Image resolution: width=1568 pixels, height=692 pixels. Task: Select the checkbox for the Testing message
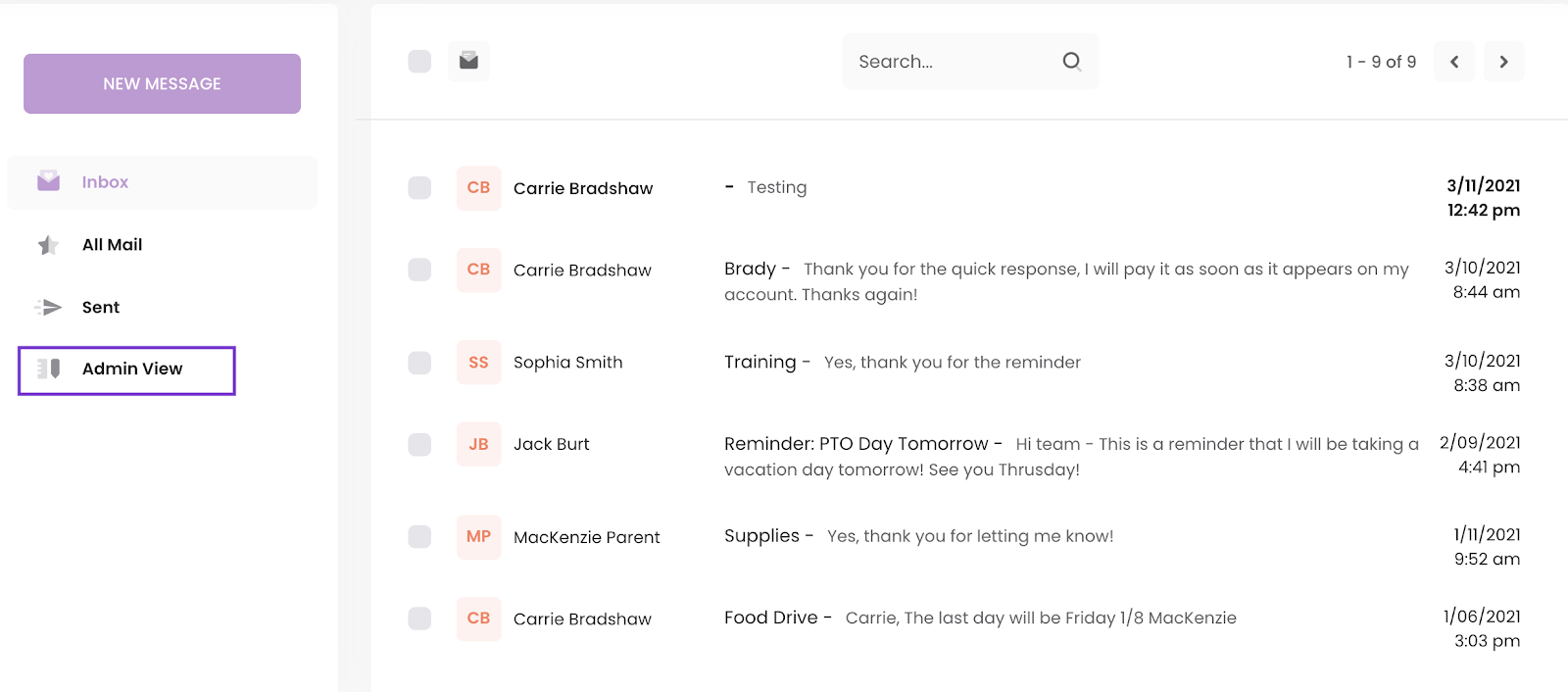click(x=419, y=188)
